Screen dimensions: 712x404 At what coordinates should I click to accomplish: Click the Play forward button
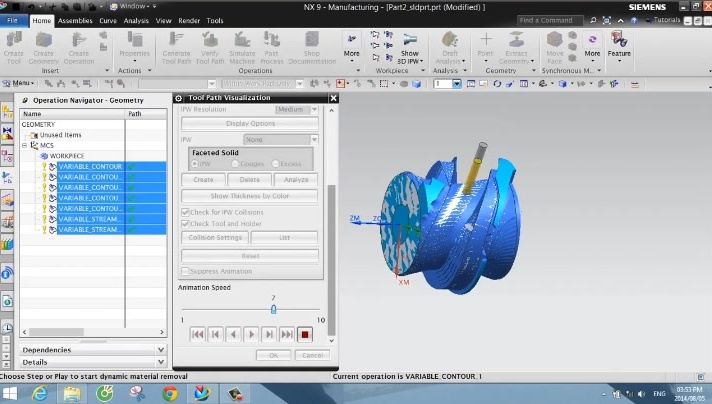point(251,335)
